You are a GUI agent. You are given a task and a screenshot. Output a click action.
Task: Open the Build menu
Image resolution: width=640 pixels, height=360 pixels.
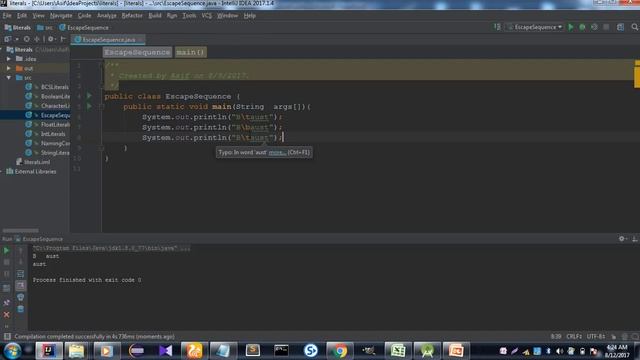[x=155, y=16]
